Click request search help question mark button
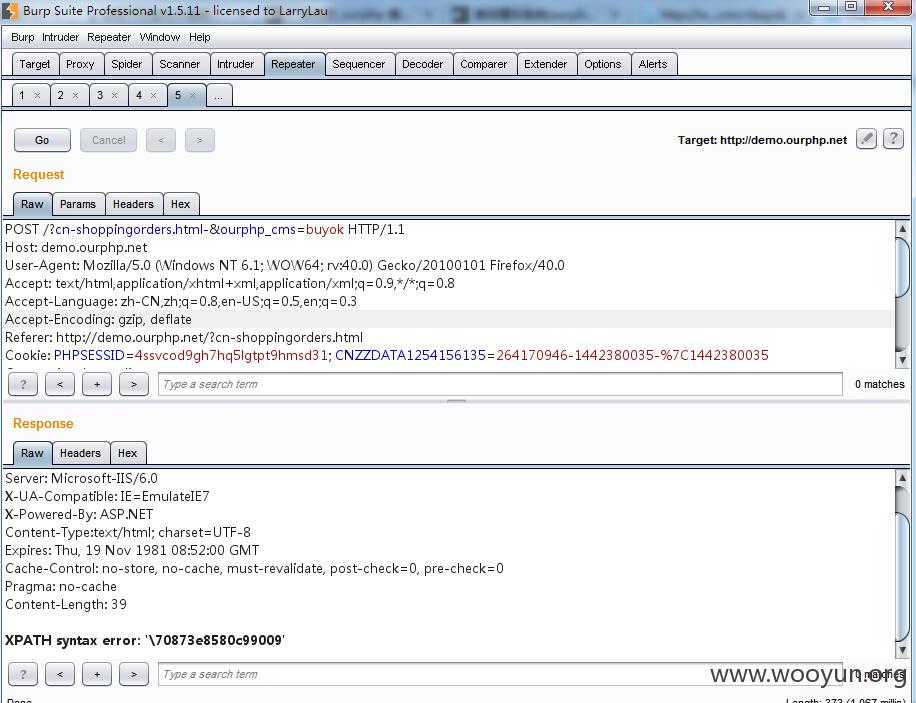The width and height of the screenshot is (916, 703). point(23,384)
